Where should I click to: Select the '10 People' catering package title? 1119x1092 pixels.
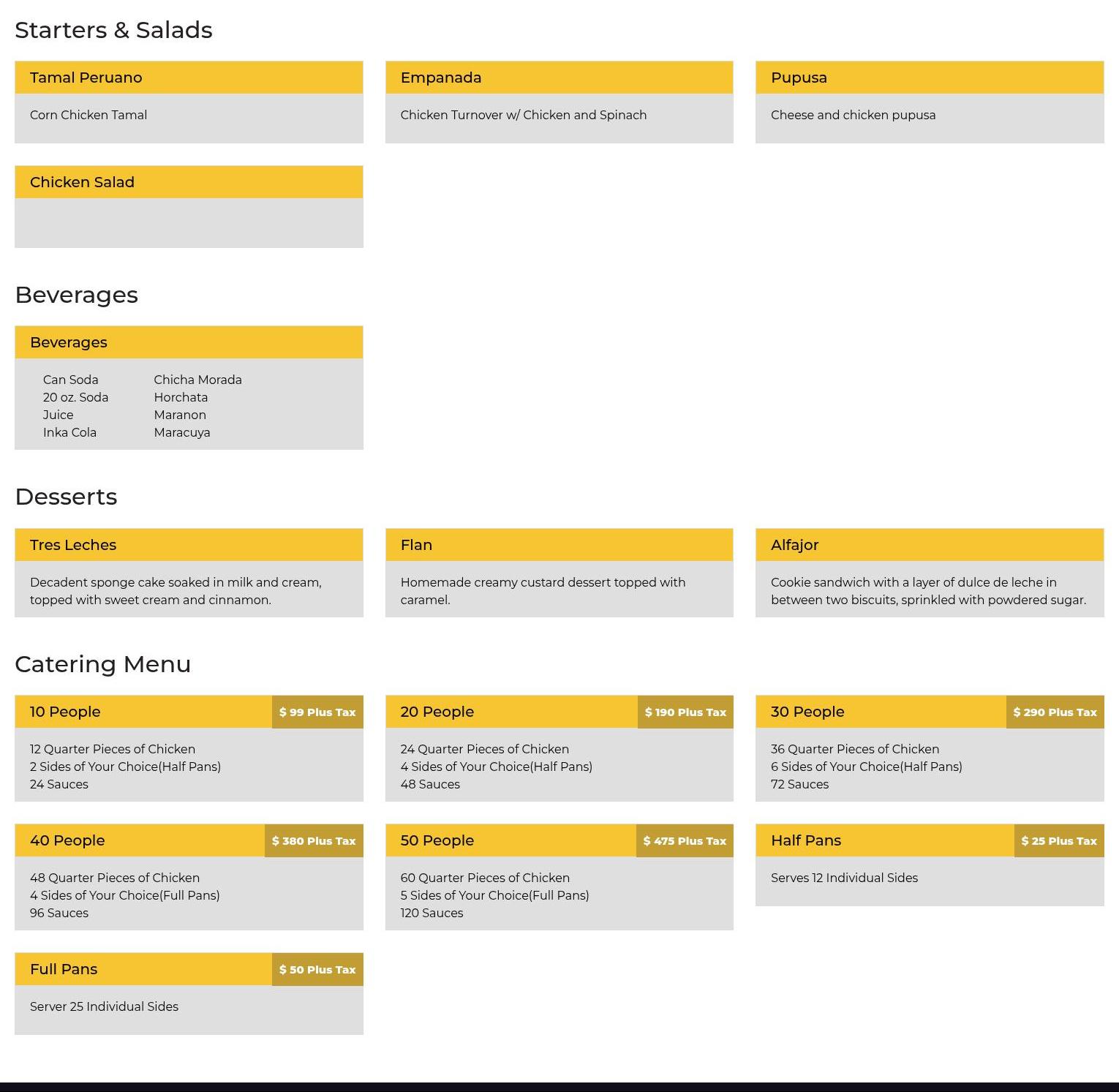[65, 712]
